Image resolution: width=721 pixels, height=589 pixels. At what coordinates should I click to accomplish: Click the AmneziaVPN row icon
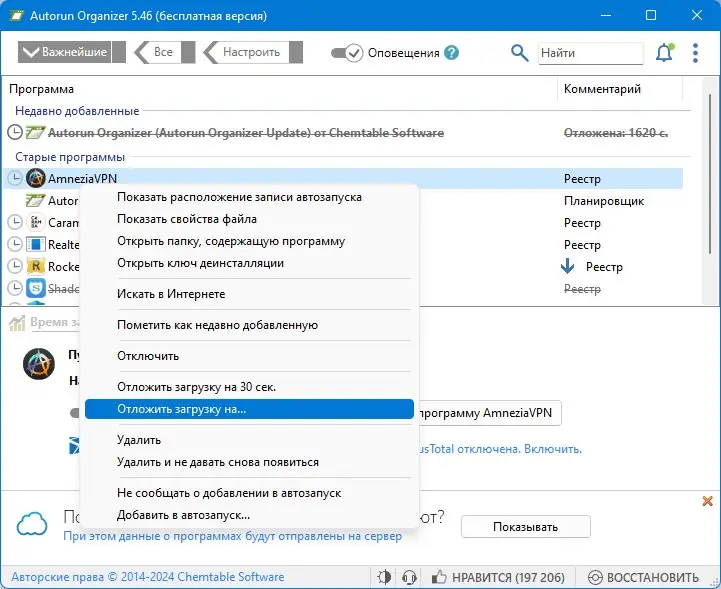[35, 178]
